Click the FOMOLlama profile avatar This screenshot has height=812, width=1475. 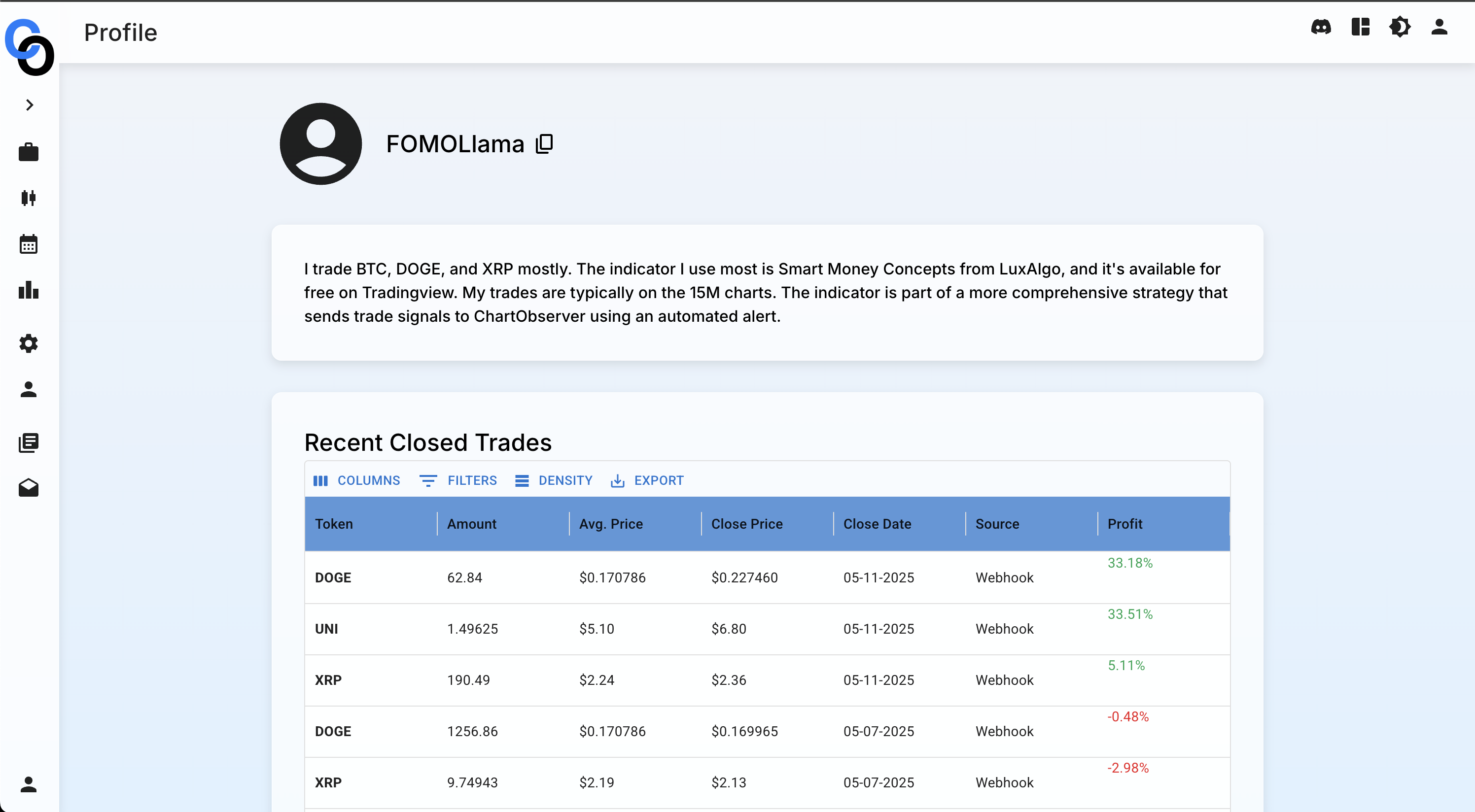(320, 144)
